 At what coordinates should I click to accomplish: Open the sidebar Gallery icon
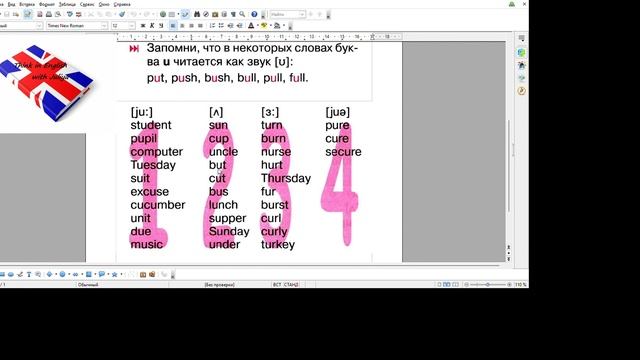pyautogui.click(x=521, y=78)
